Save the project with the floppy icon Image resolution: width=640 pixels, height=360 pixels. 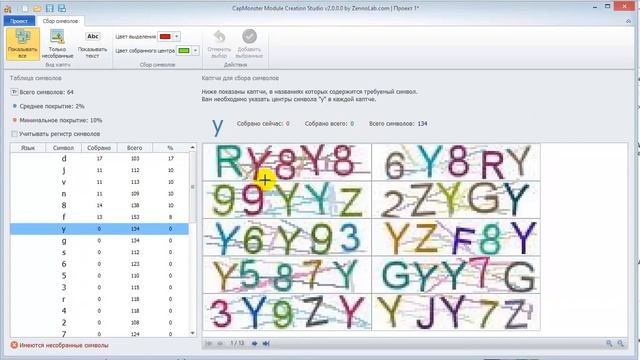tap(49, 8)
